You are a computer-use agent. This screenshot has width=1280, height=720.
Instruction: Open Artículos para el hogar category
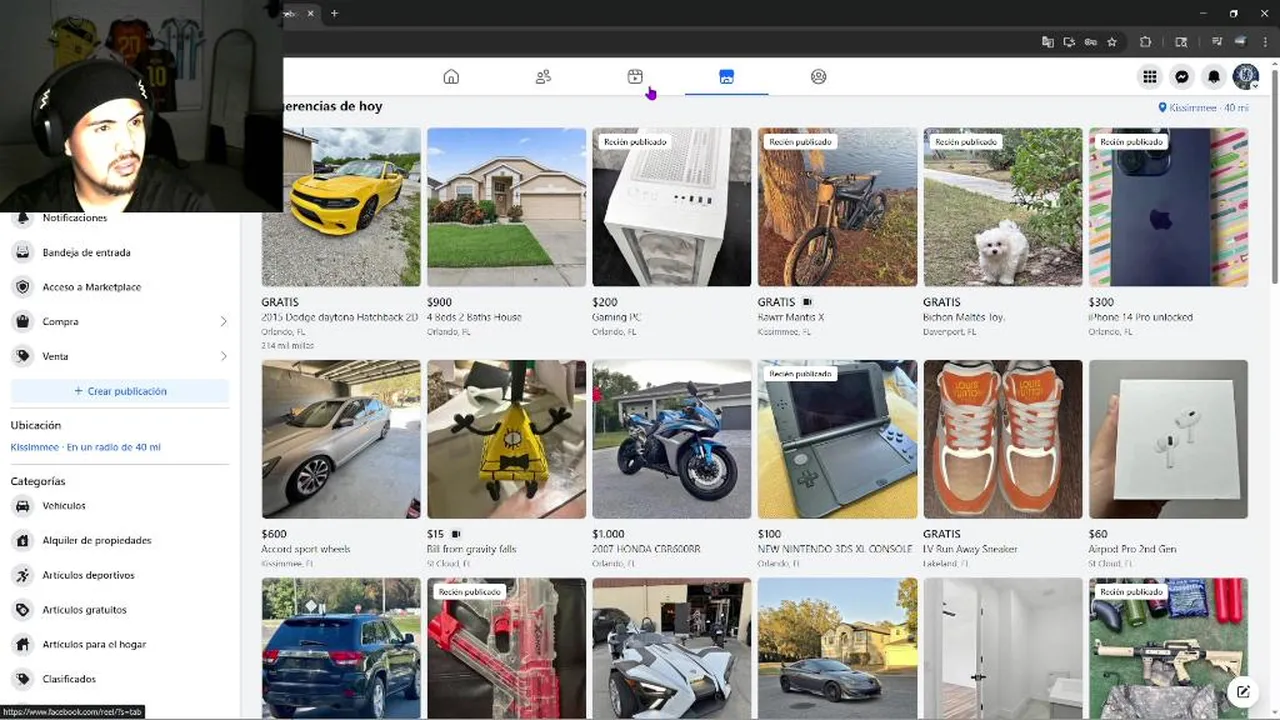point(120,644)
